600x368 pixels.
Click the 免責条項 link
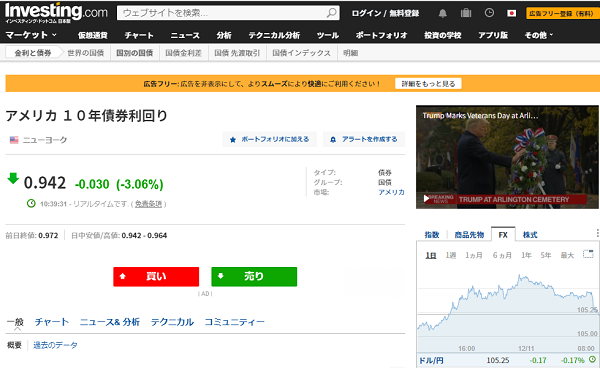148,204
